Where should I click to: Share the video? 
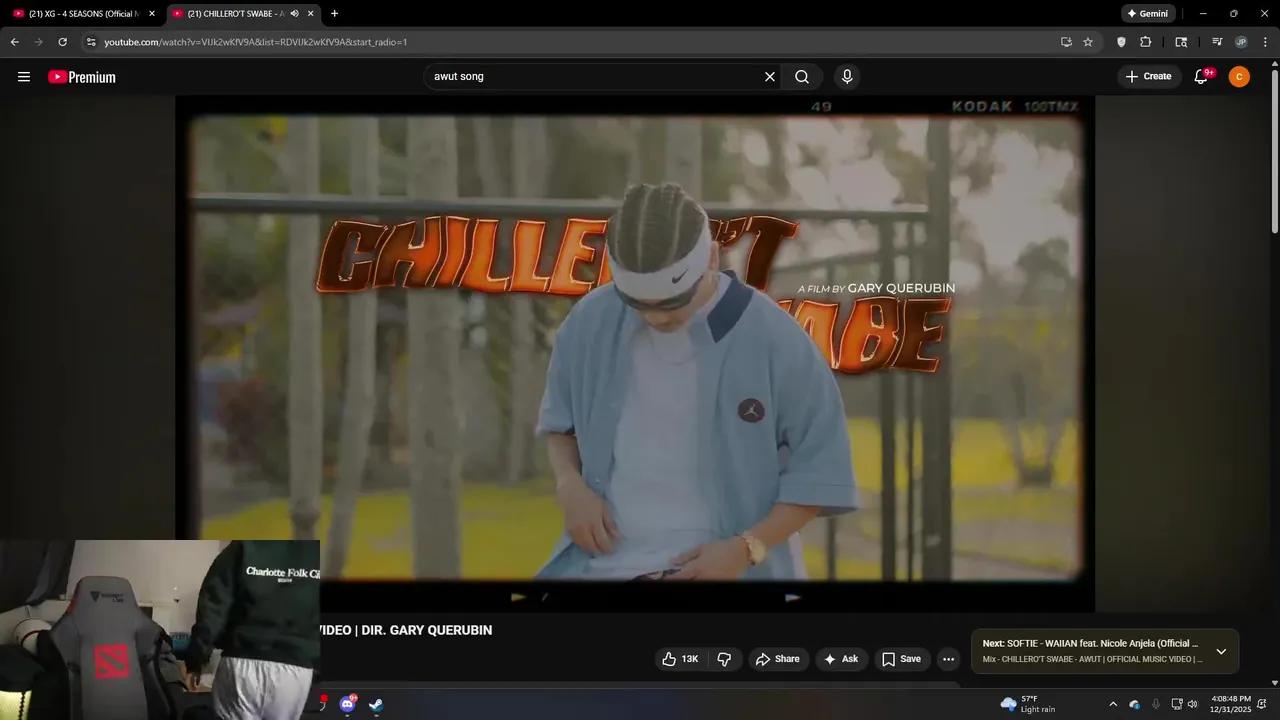777,659
